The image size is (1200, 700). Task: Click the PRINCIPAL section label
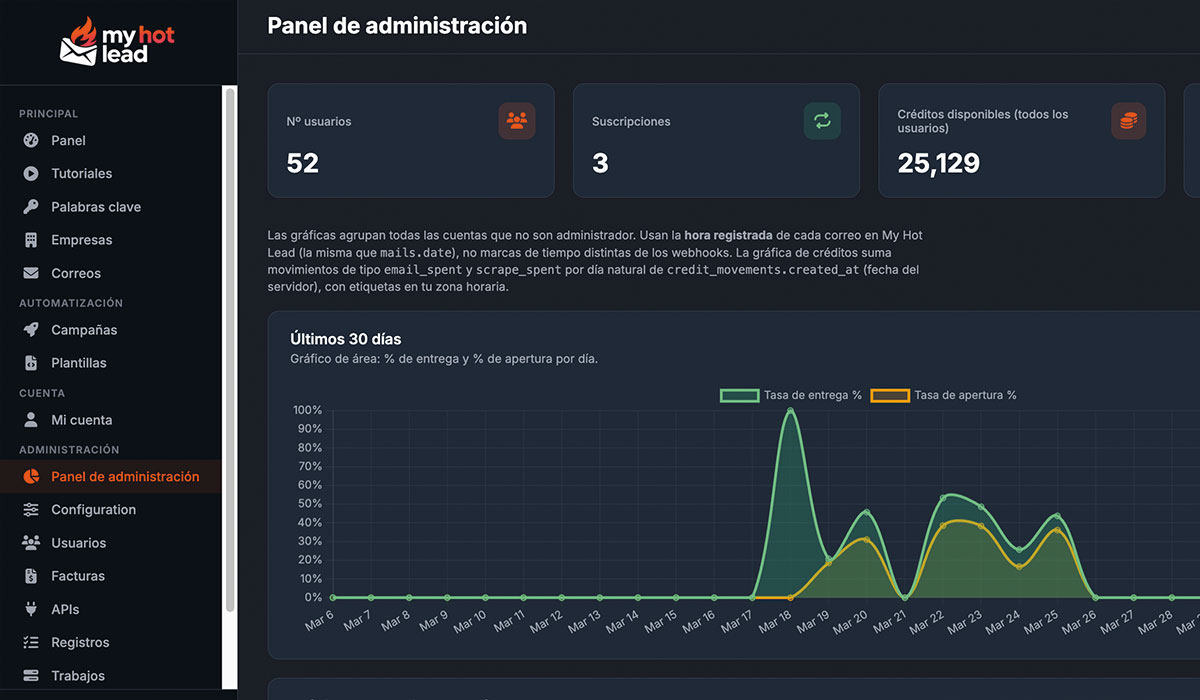point(49,114)
